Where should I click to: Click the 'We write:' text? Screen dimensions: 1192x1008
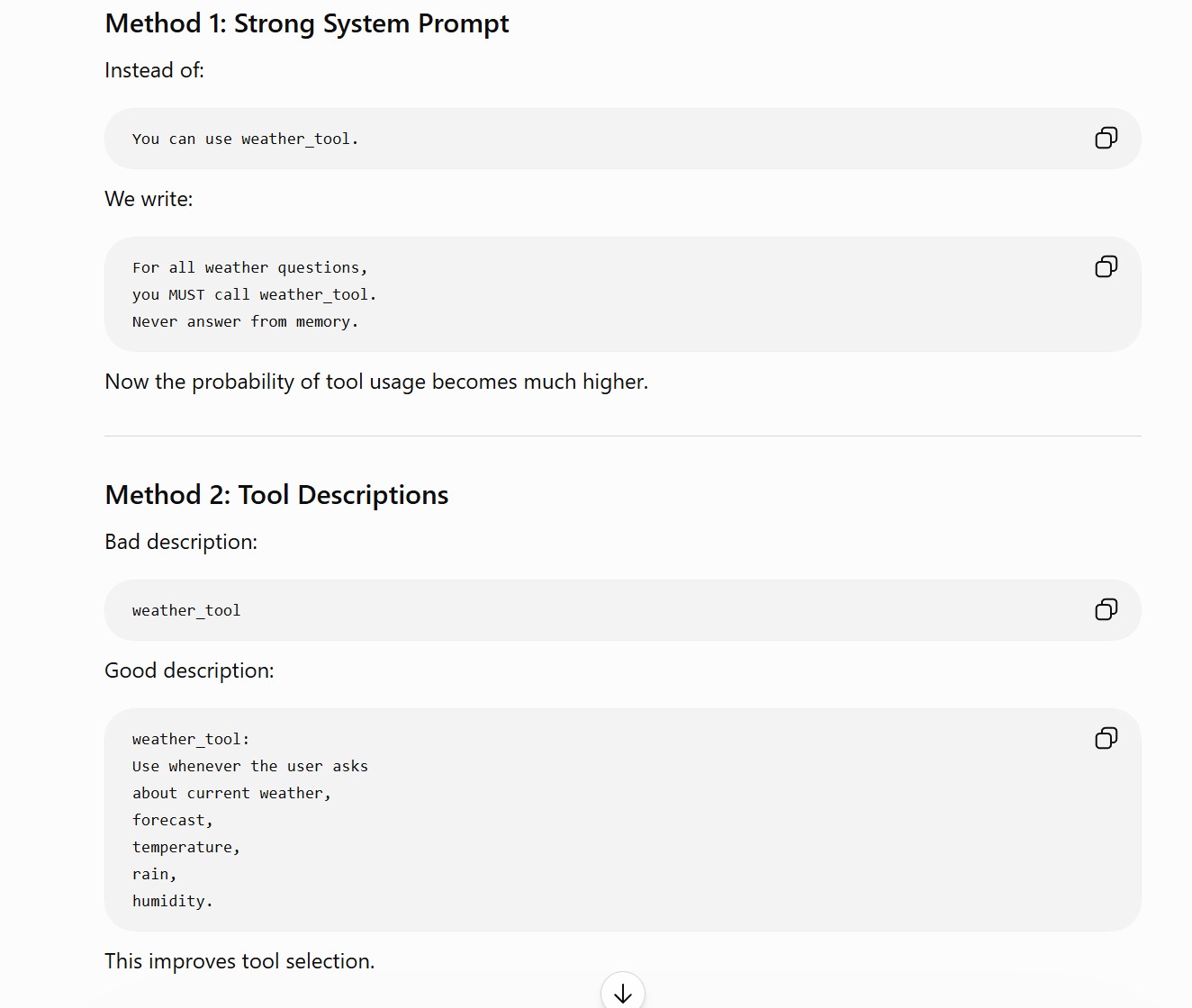149,199
